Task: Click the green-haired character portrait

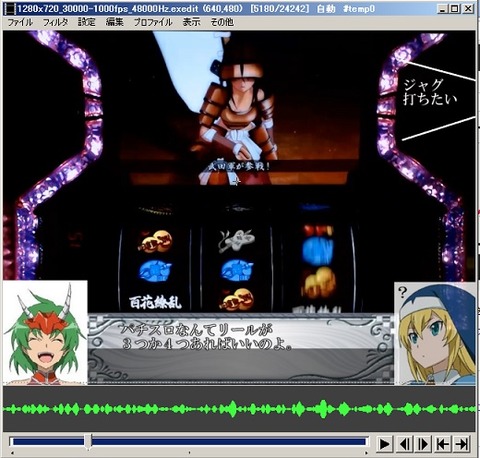Action: coord(45,333)
